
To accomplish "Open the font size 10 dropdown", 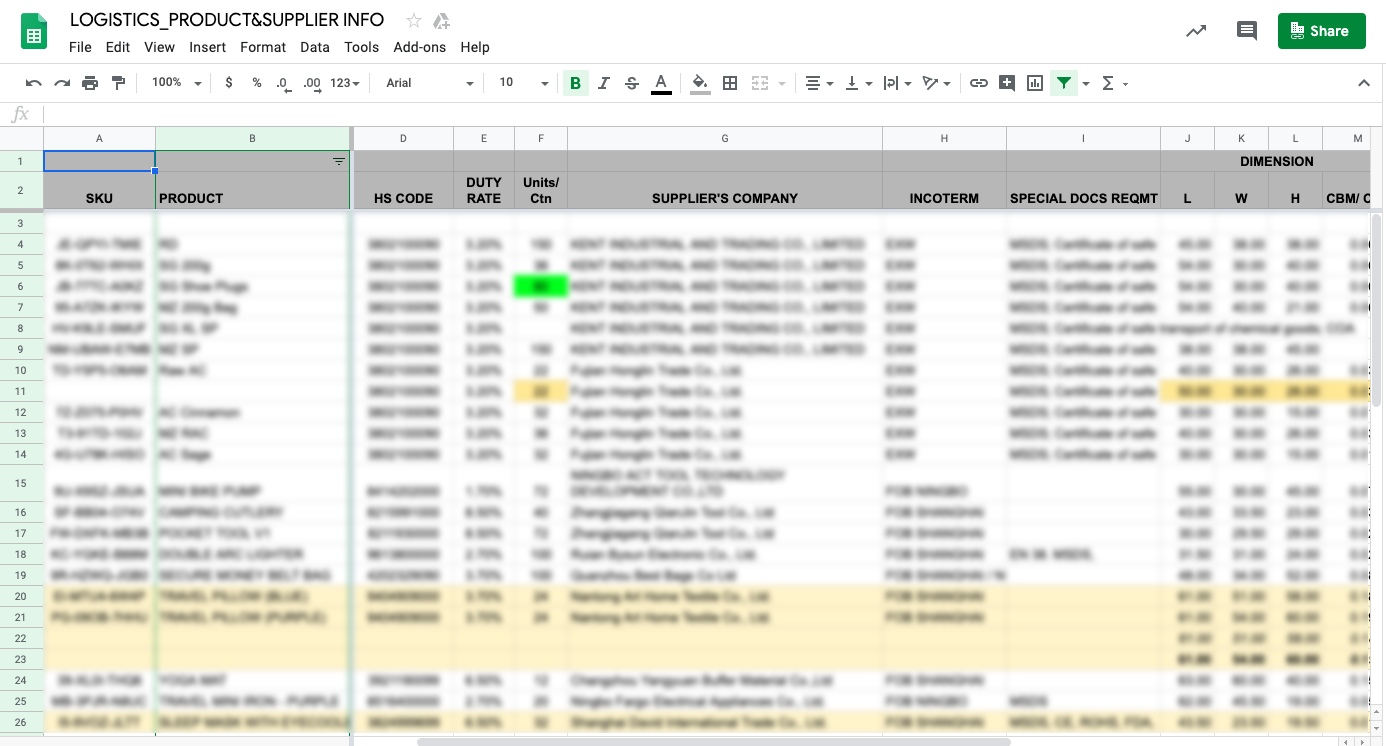I will click(524, 83).
